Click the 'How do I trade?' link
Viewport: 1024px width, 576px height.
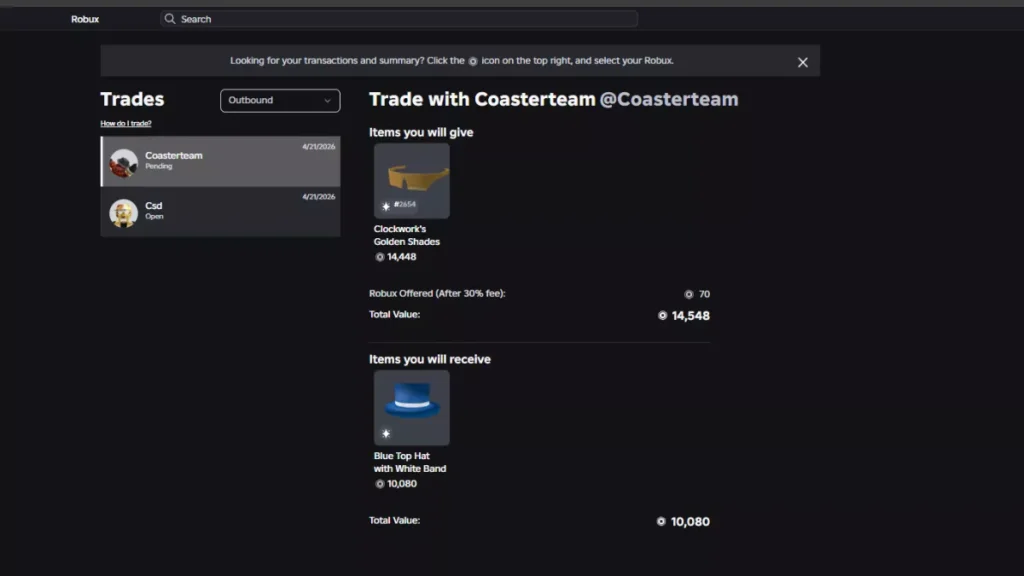(125, 123)
